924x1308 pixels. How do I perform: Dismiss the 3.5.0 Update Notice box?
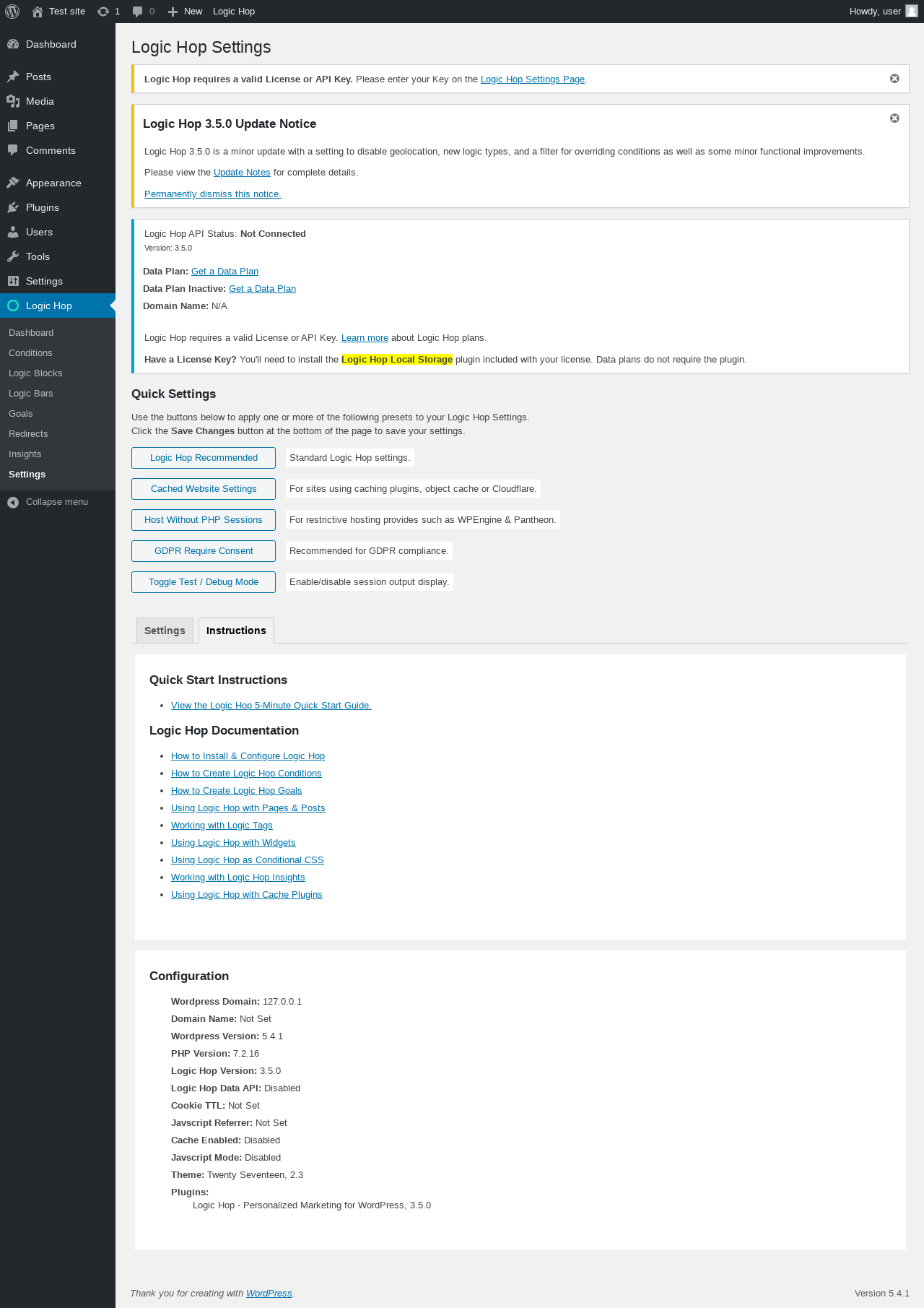click(894, 118)
